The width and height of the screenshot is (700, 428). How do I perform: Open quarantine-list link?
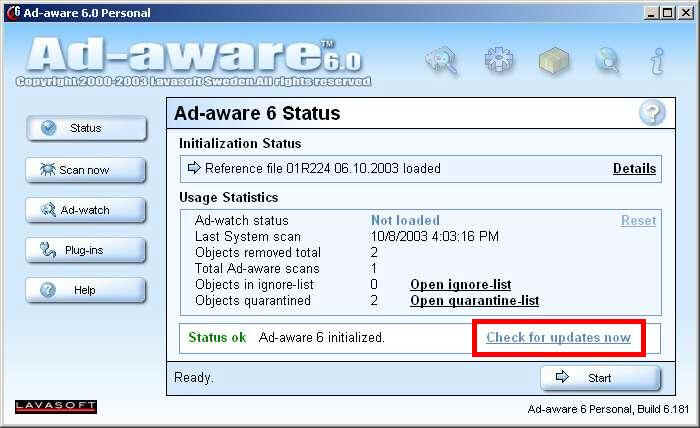click(475, 301)
